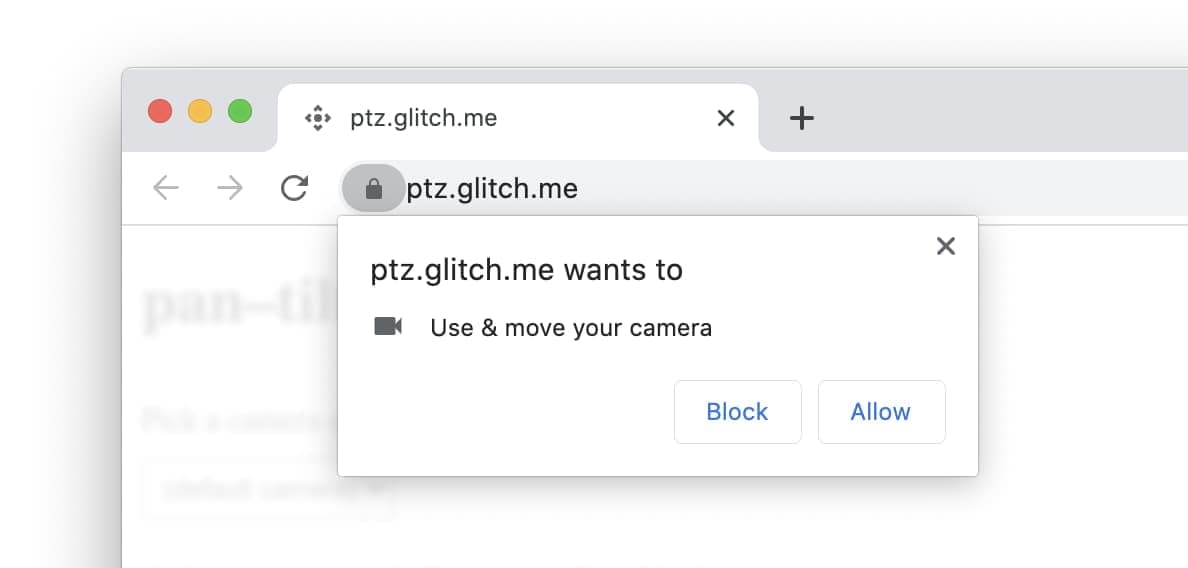This screenshot has height=568, width=1188.
Task: Click the ptz.glitch.me tab favicon
Action: click(317, 118)
